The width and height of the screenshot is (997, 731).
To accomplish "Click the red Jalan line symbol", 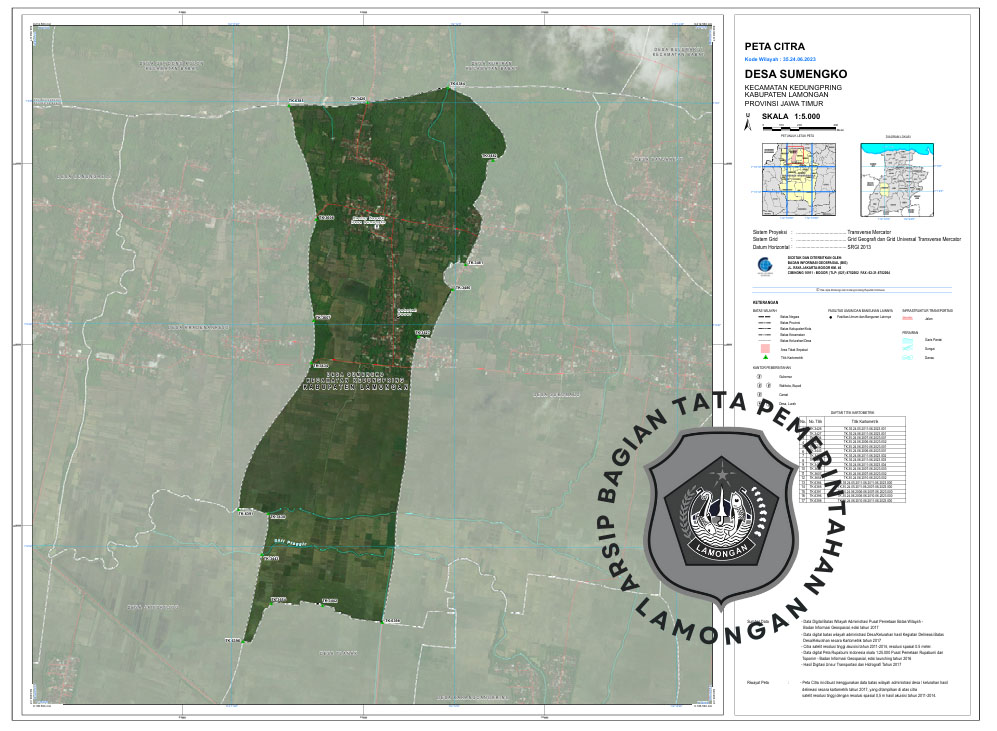I will point(909,317).
